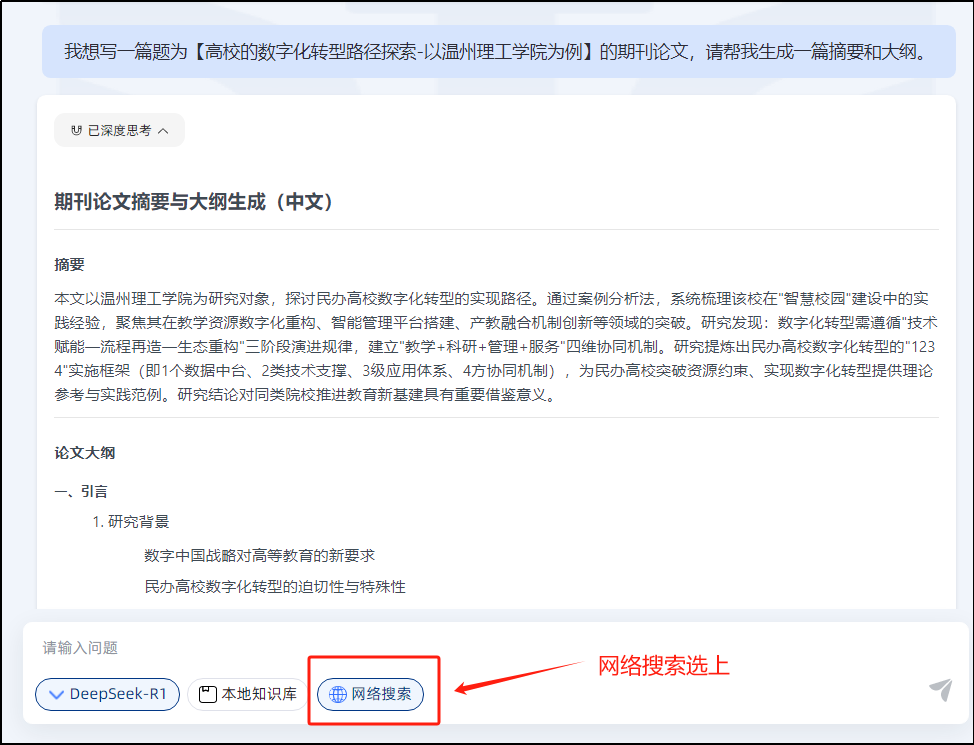Click the deep thinking icon beside 已深度思考
Screen dimensions: 974x745
pyautogui.click(x=76, y=130)
